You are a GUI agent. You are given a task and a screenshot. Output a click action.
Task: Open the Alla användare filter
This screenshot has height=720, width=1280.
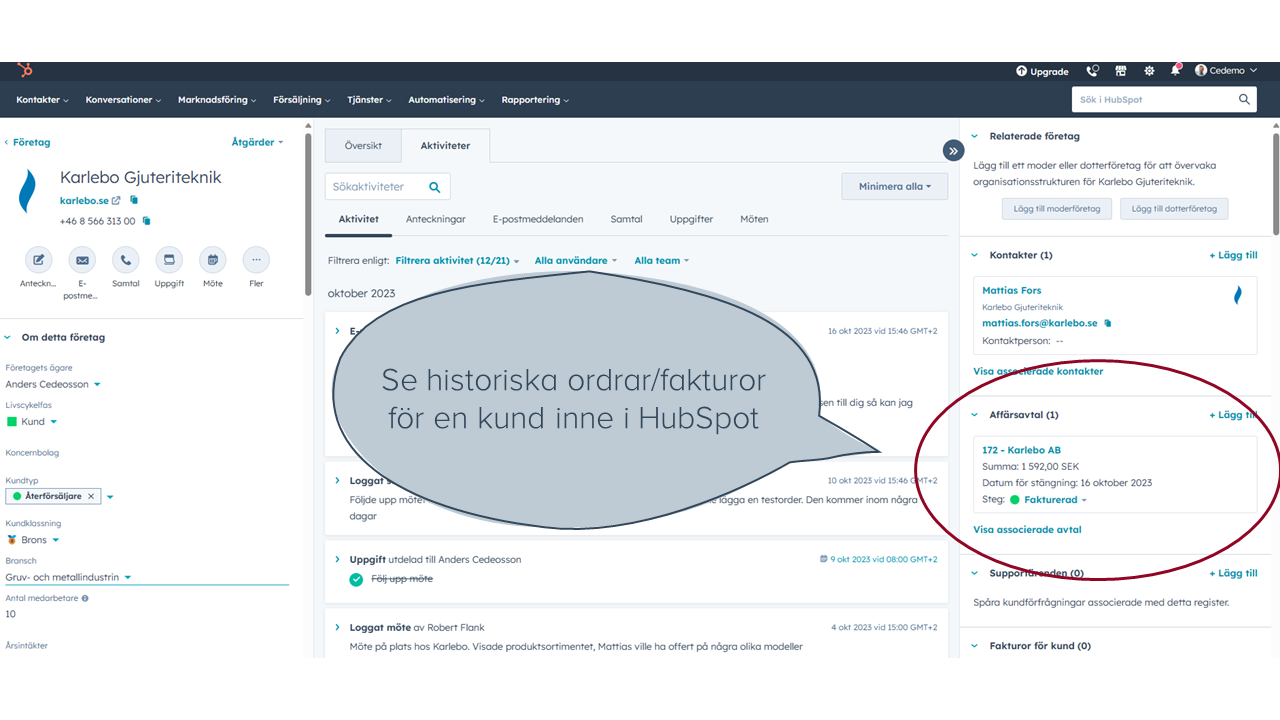(576, 261)
